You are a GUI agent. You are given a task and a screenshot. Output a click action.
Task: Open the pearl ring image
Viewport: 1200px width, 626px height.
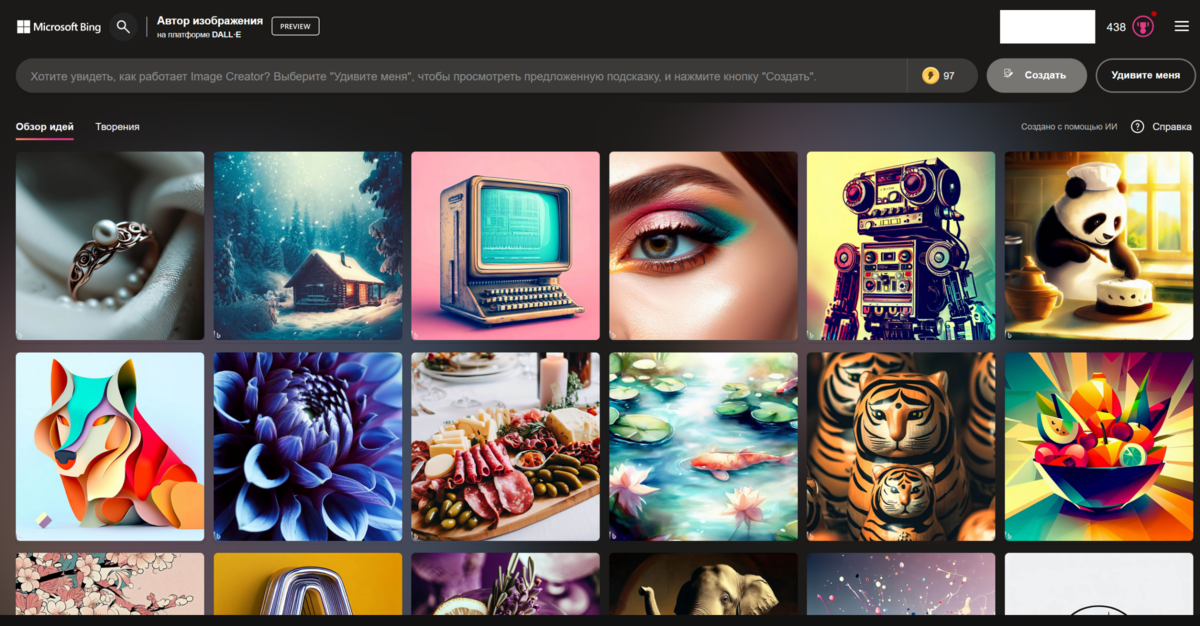point(110,246)
